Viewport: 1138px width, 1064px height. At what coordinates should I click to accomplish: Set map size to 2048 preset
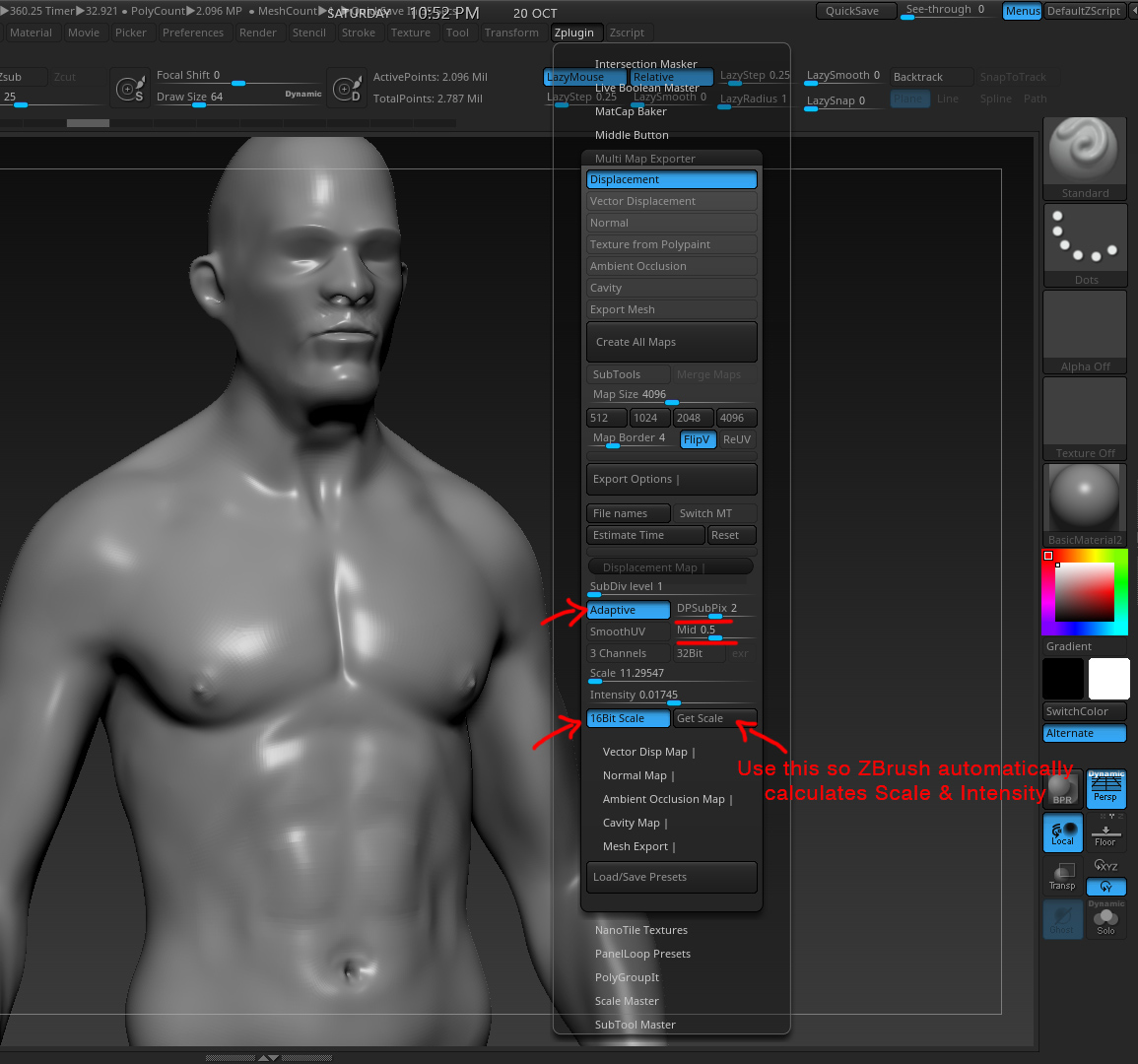coord(693,418)
